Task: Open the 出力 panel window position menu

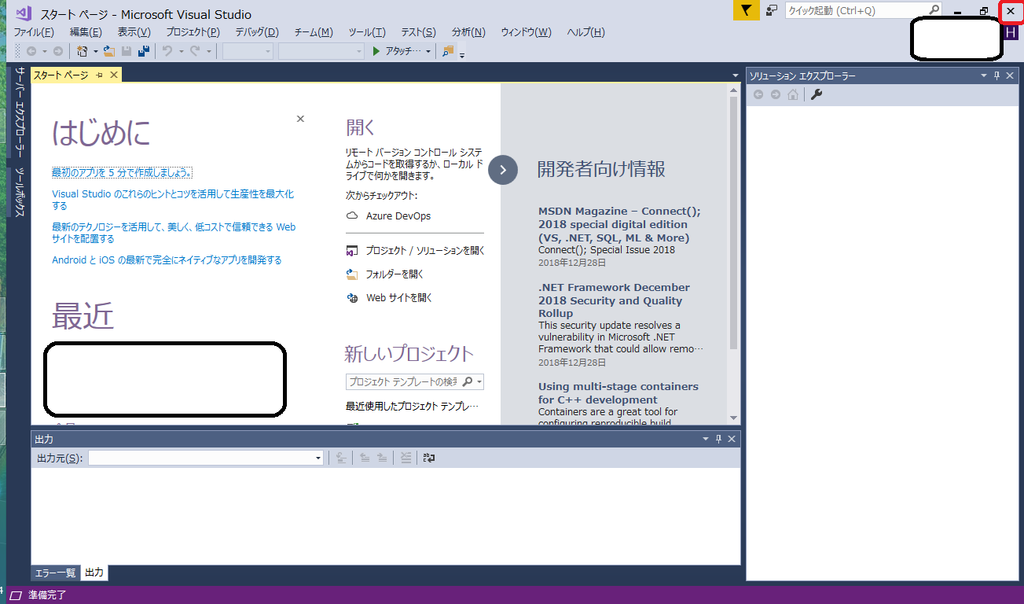Action: [x=705, y=439]
